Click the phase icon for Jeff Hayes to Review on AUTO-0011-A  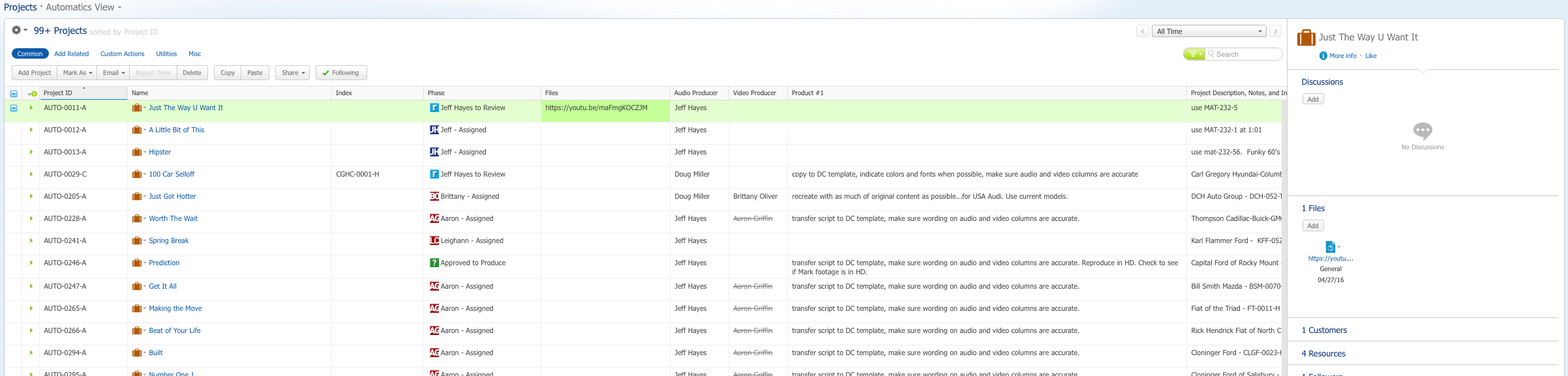[434, 108]
